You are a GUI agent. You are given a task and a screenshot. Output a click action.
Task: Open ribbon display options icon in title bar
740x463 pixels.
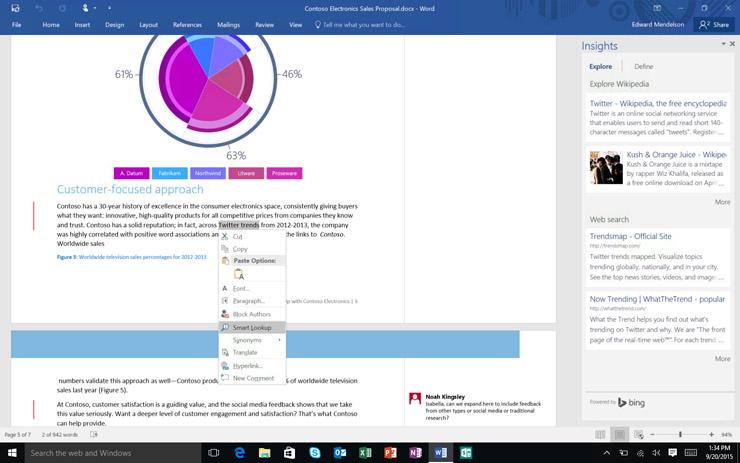(657, 8)
